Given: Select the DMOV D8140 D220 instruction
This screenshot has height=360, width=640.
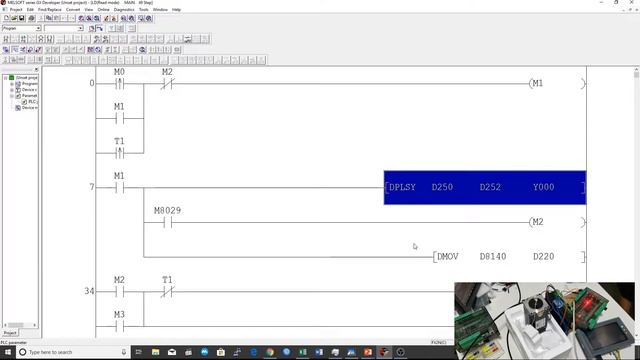Looking at the screenshot, I should (x=509, y=257).
